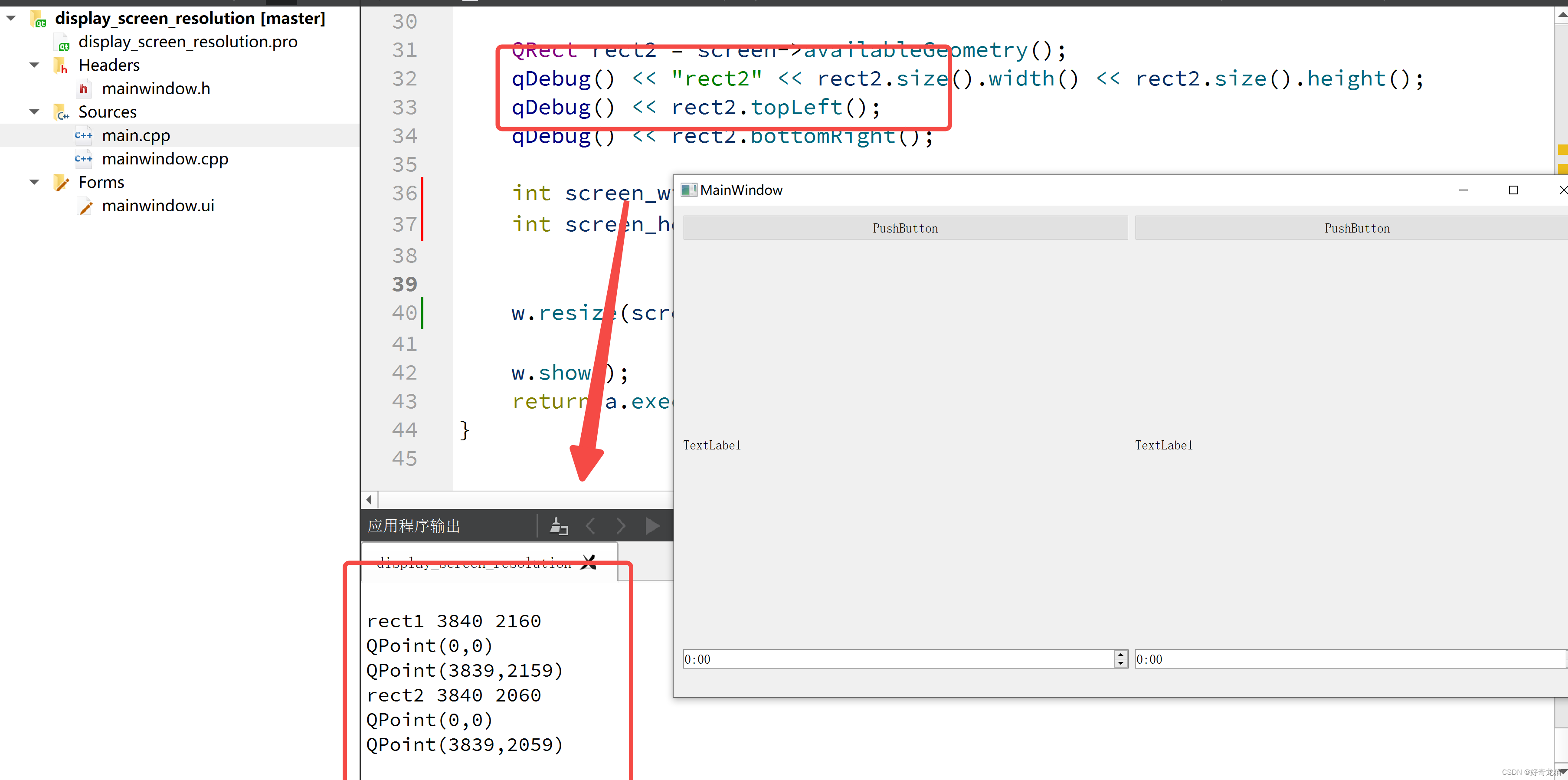Collapse the Forms folder node
Screen dimensions: 1568x780
[x=35, y=182]
